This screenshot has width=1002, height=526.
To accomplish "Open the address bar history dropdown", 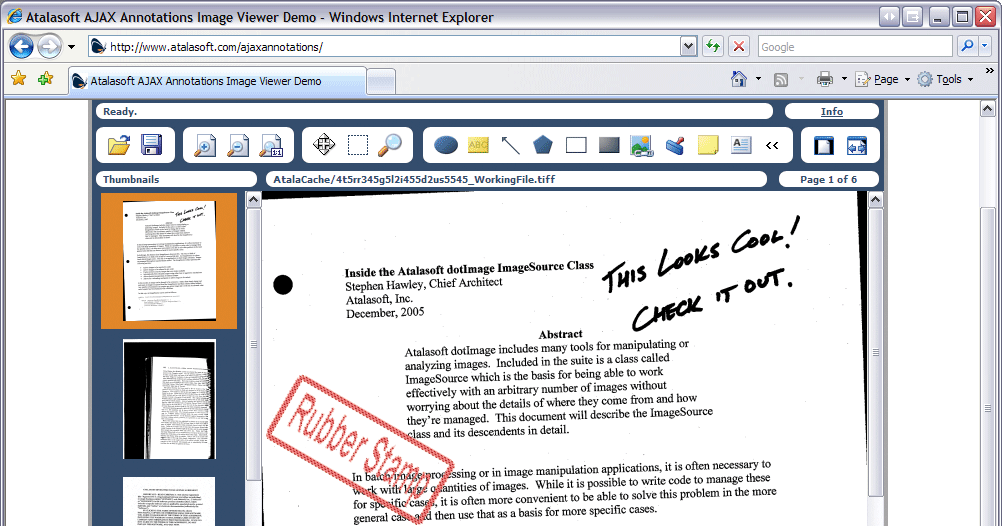I will (x=688, y=47).
